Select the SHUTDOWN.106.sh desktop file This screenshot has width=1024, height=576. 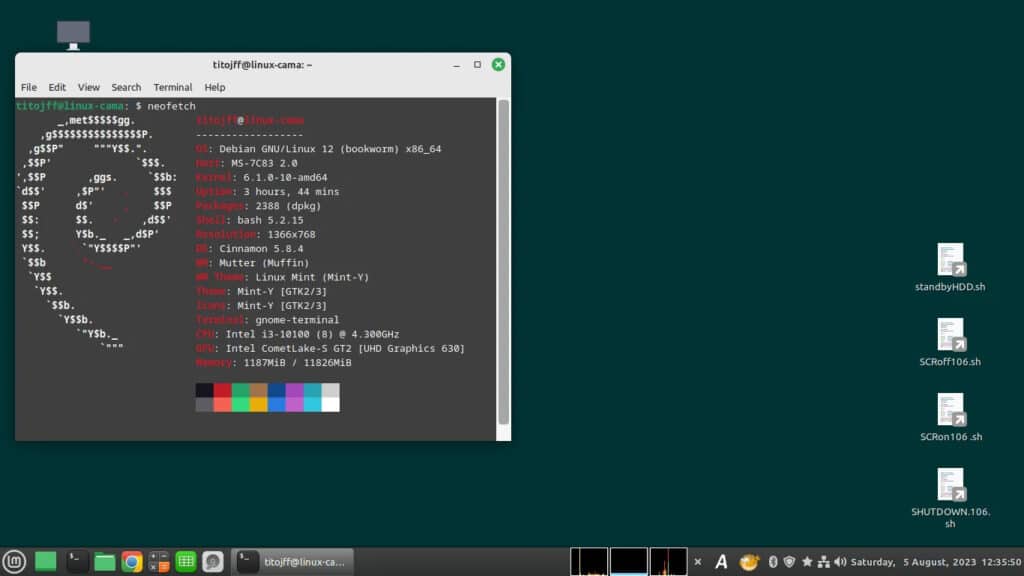coord(951,498)
